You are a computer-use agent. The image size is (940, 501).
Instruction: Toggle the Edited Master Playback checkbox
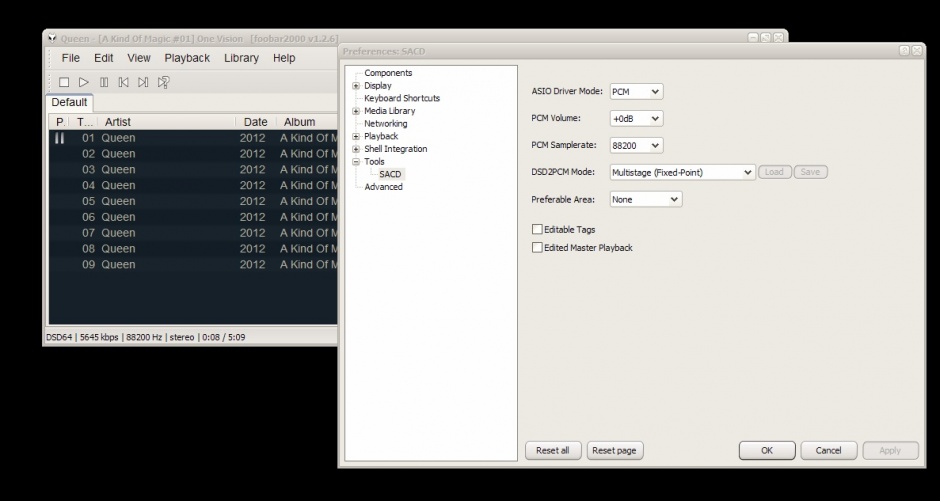pos(537,248)
